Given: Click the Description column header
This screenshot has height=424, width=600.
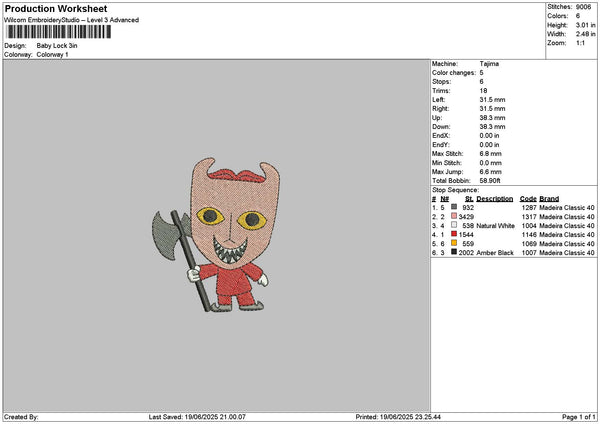Looking at the screenshot, I should click(x=494, y=199).
